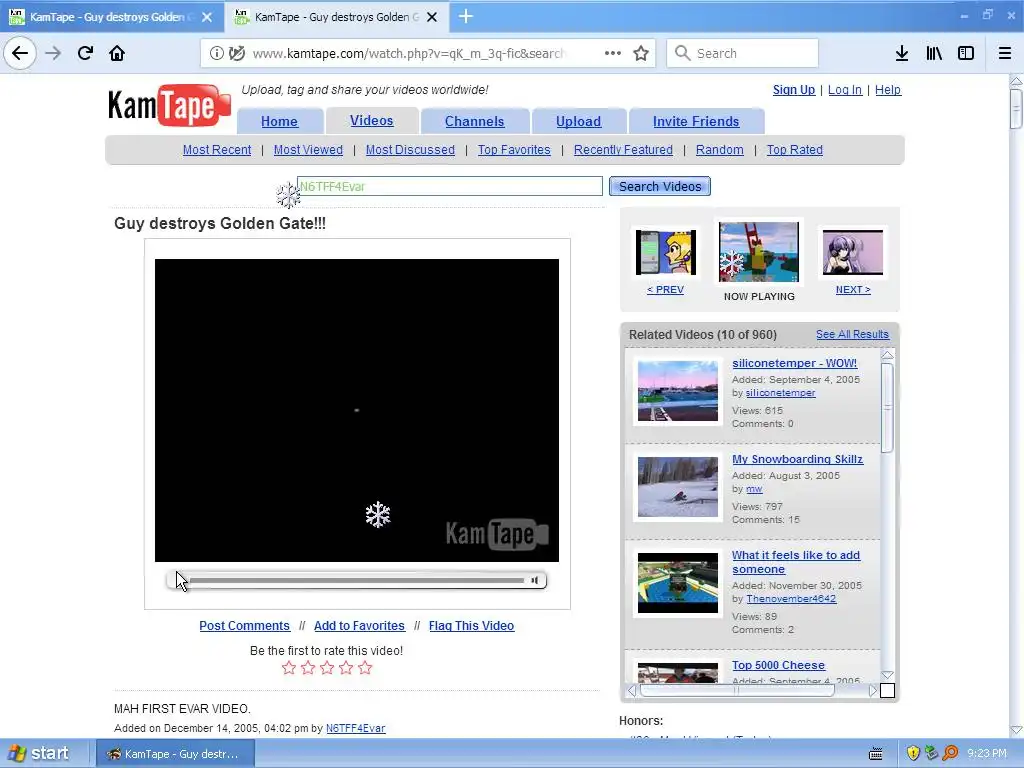
Task: Bookmark this page with the star icon
Action: coord(641,54)
